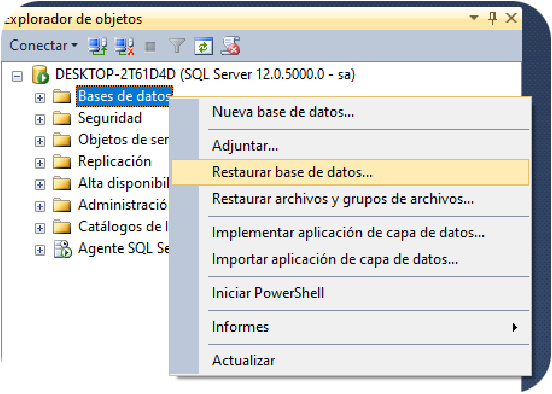Close the Explorador de objetos panel
The height and width of the screenshot is (394, 552).
pos(511,18)
